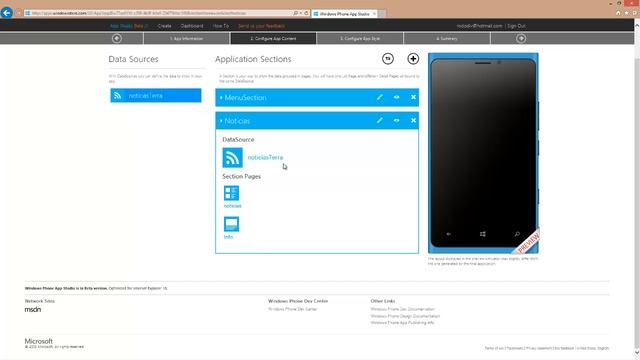Collapse the Noticias section triangle
640x360 pixels.
click(221, 121)
